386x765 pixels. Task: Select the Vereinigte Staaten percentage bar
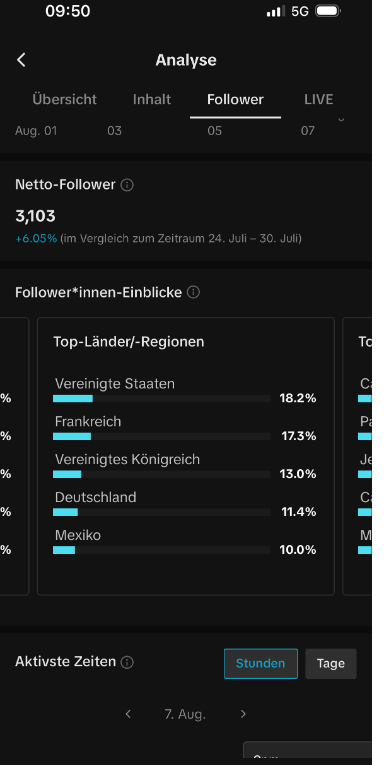pos(162,399)
